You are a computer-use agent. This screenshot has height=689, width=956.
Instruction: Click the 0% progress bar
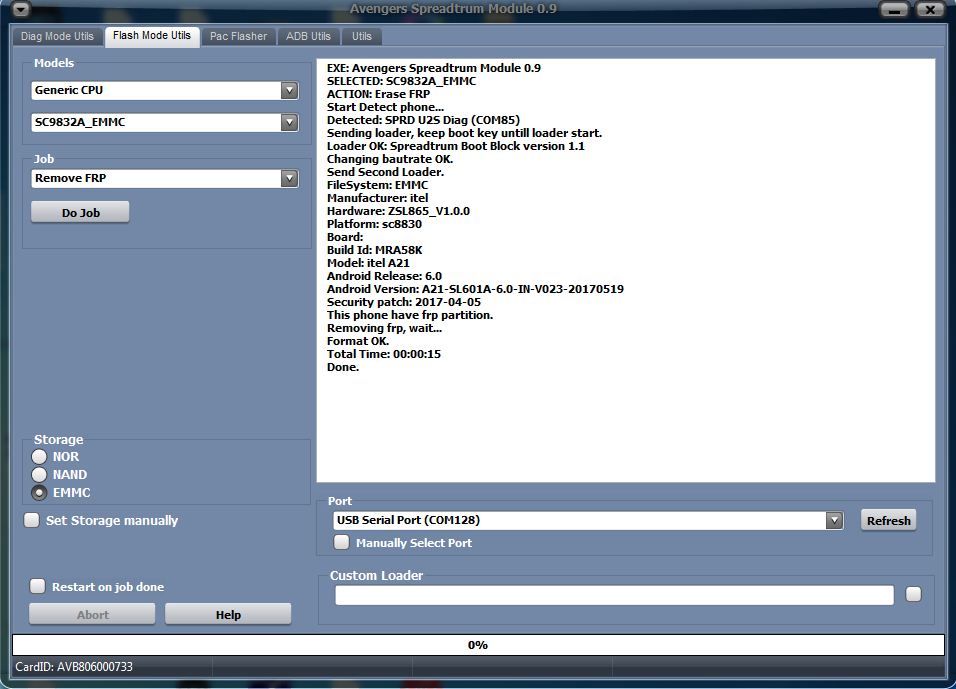tap(478, 645)
